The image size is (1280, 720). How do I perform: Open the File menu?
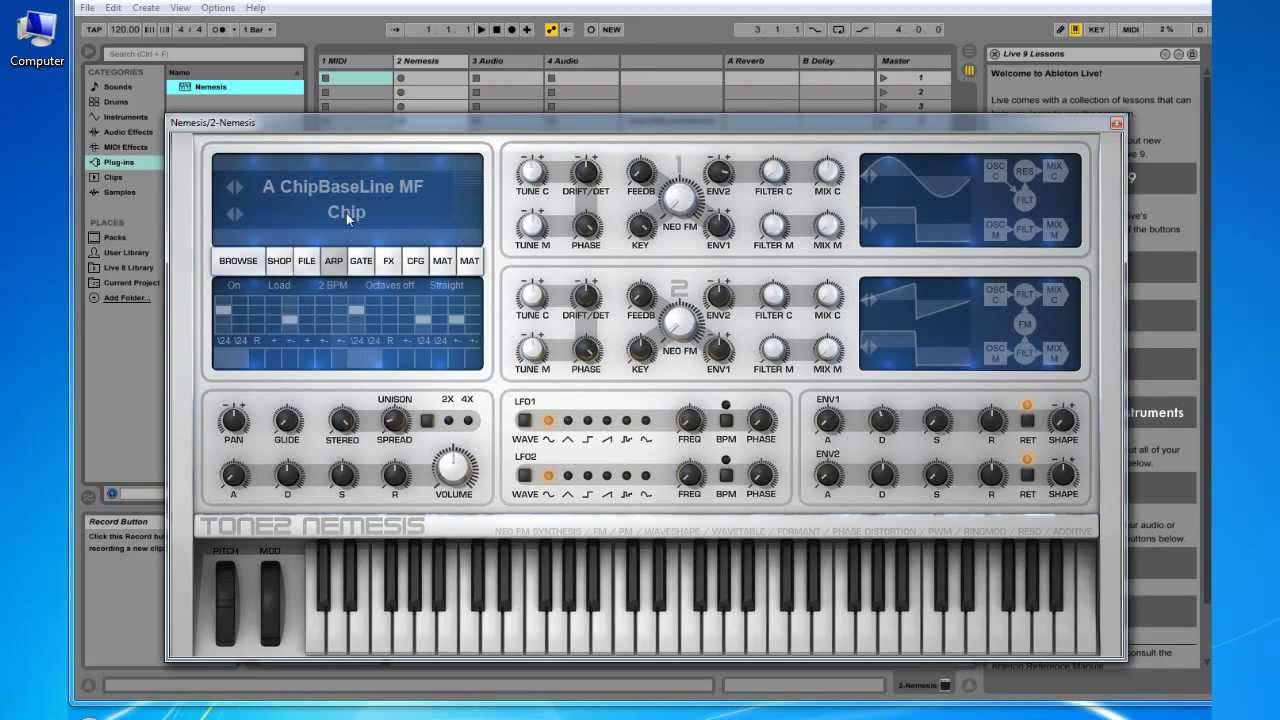pos(87,8)
